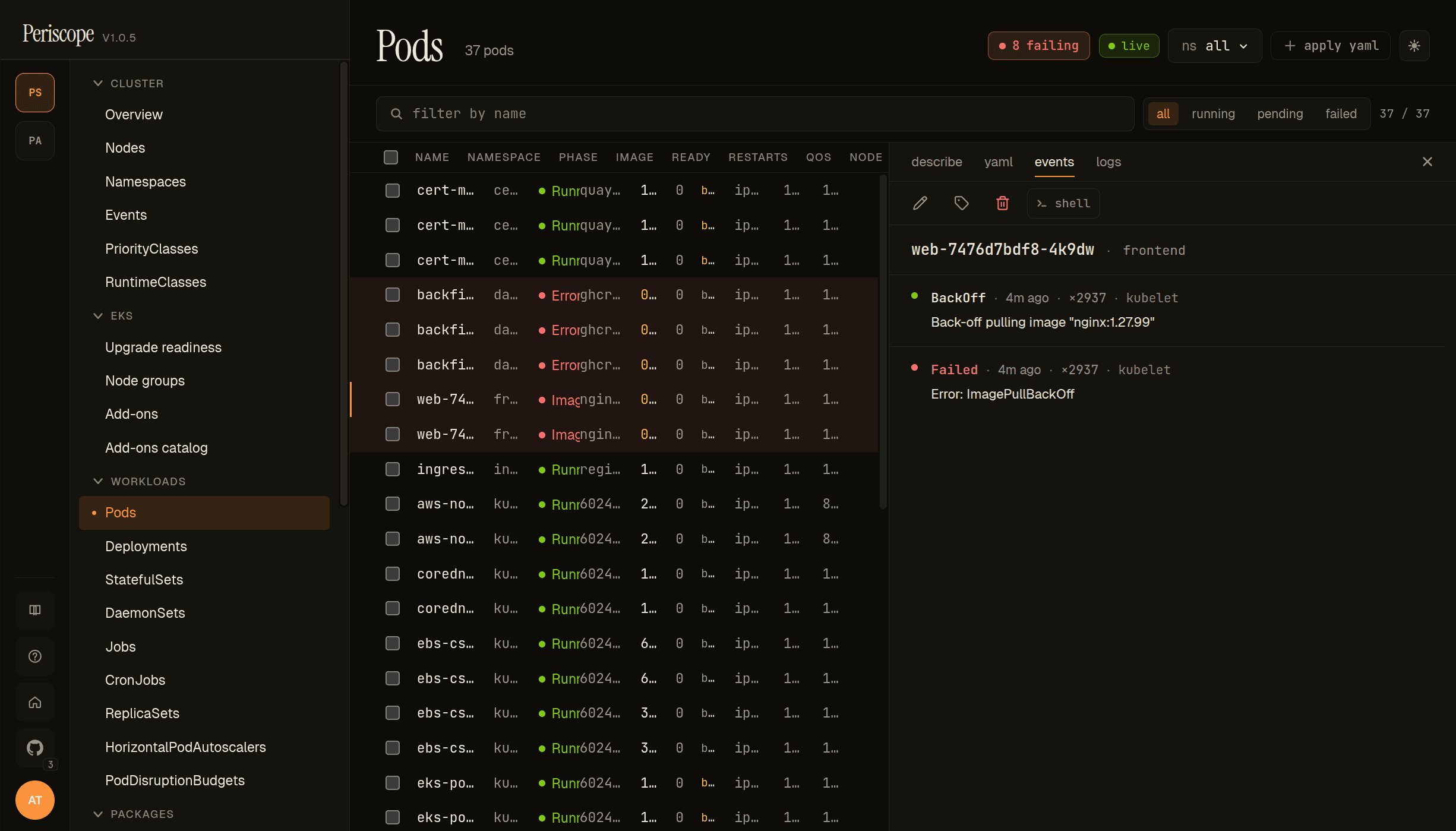Click the live status badge
The height and width of the screenshot is (831, 1456).
(x=1129, y=46)
